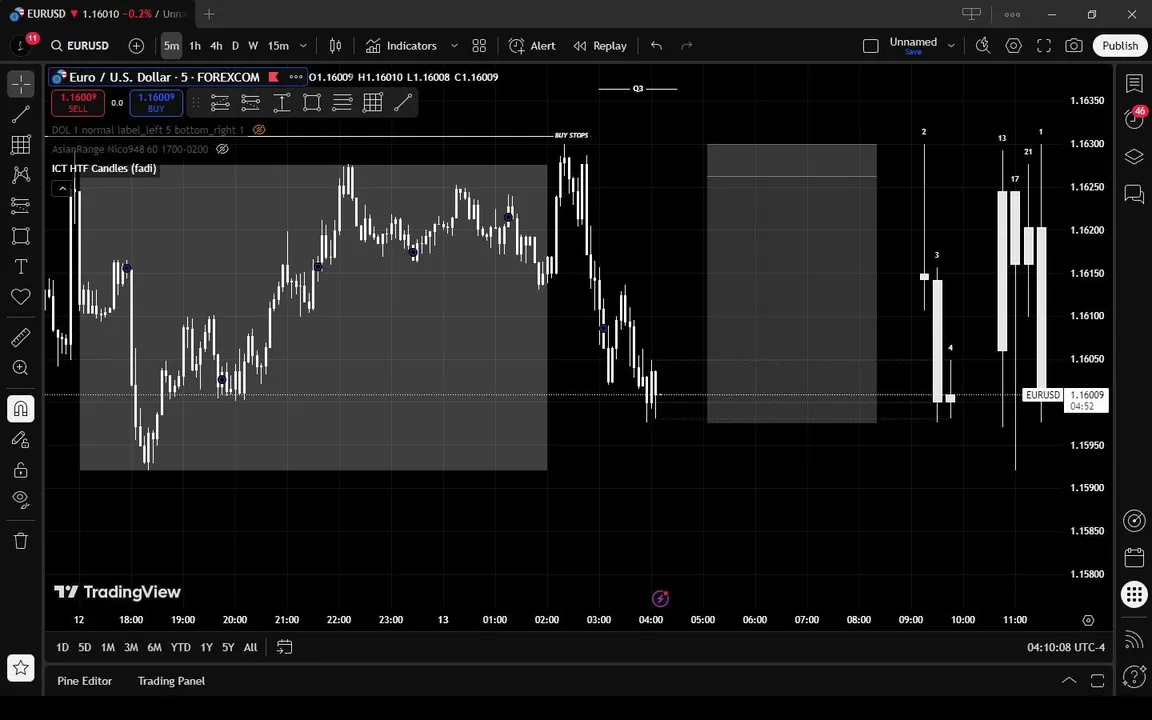Image resolution: width=1152 pixels, height=720 pixels.
Task: Undo the last chart action
Action: (x=656, y=46)
